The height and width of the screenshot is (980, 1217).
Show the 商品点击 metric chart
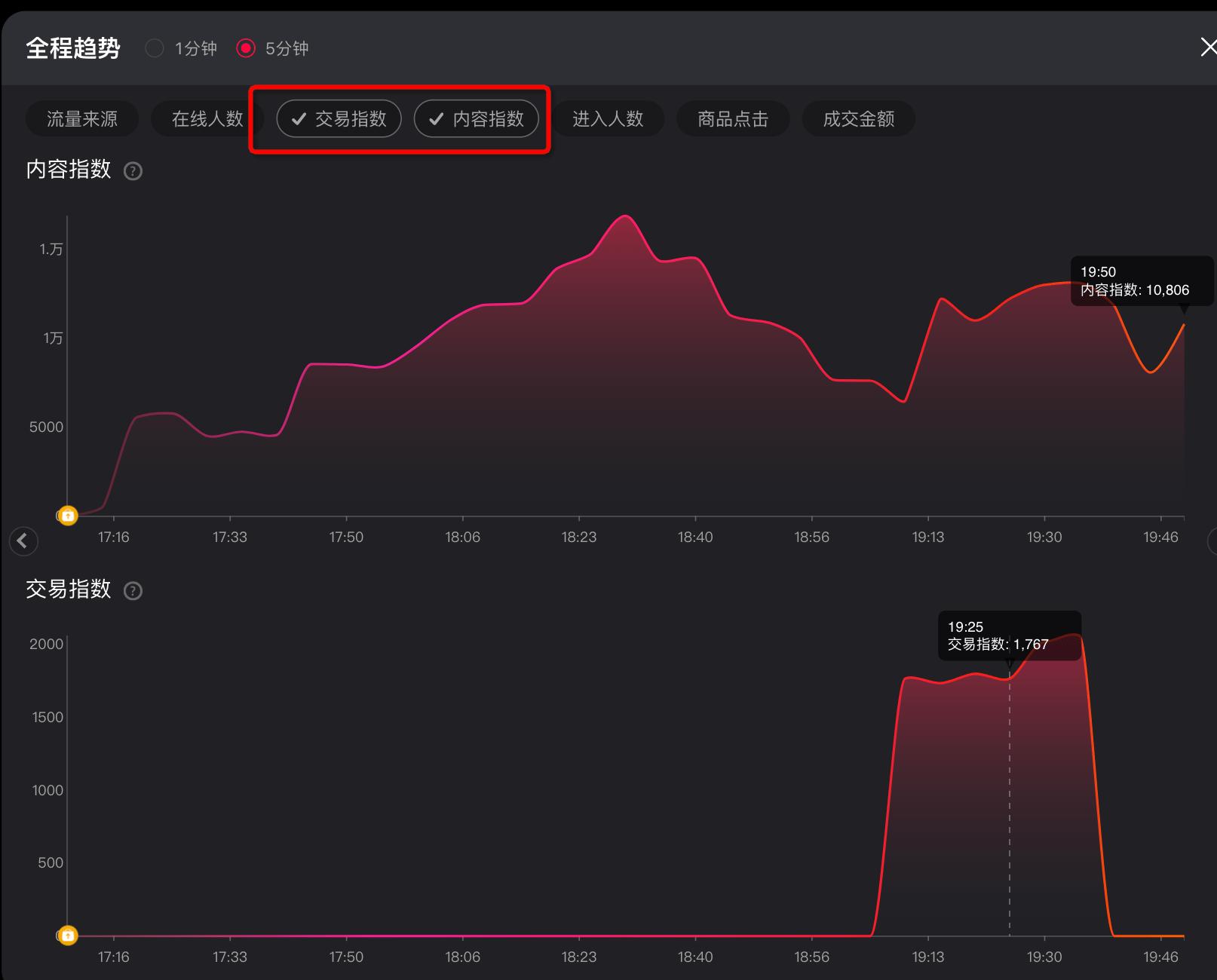pyautogui.click(x=732, y=119)
